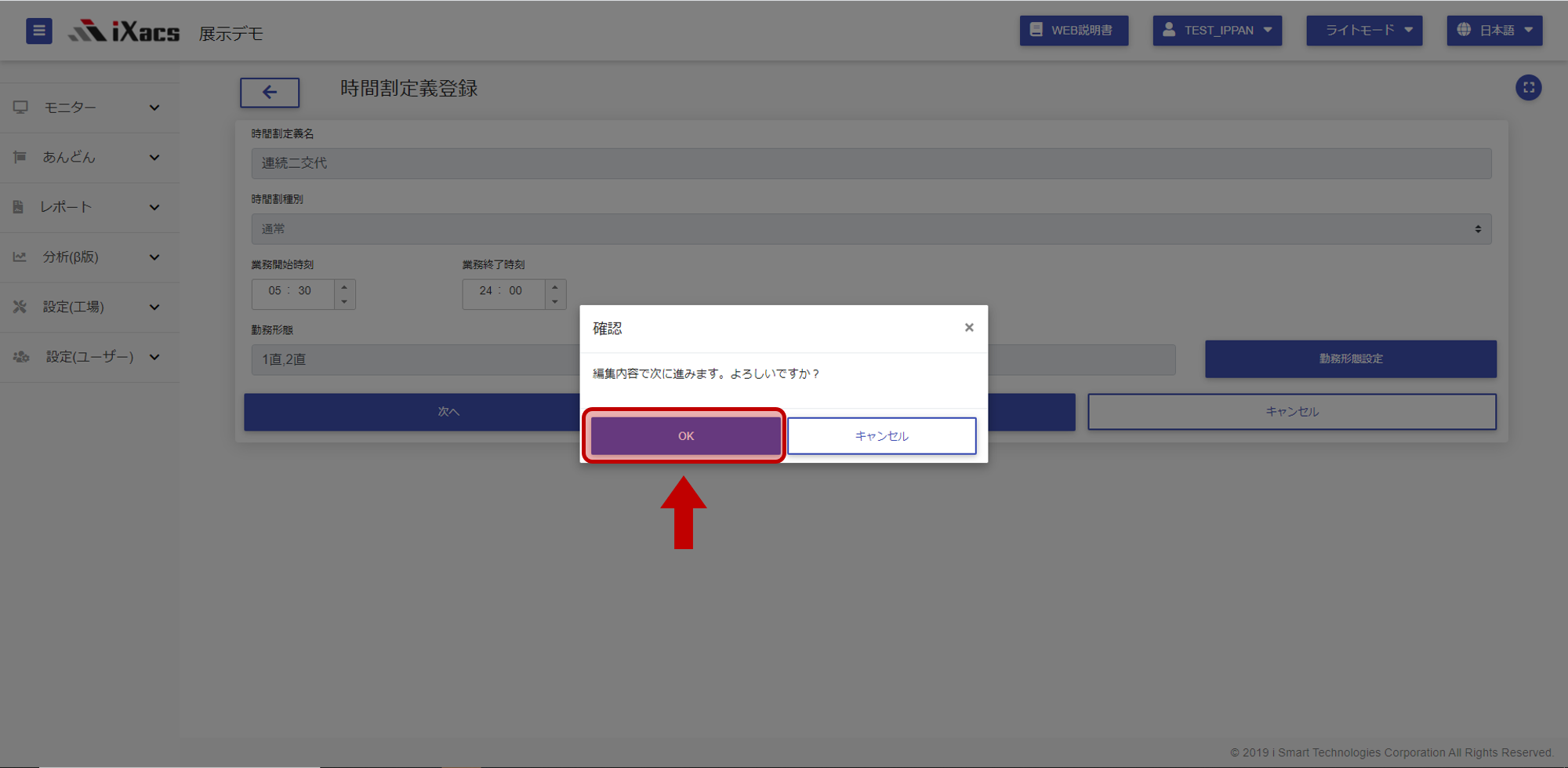Click the globe icon in language button
Image resolution: width=1568 pixels, height=768 pixels.
[x=1464, y=30]
